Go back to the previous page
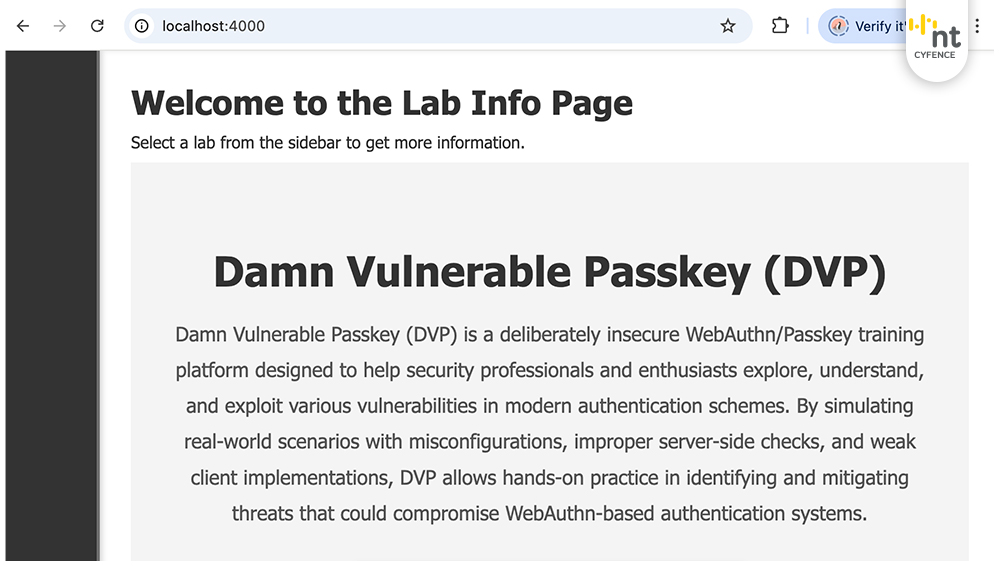The image size is (1000, 567). [23, 26]
